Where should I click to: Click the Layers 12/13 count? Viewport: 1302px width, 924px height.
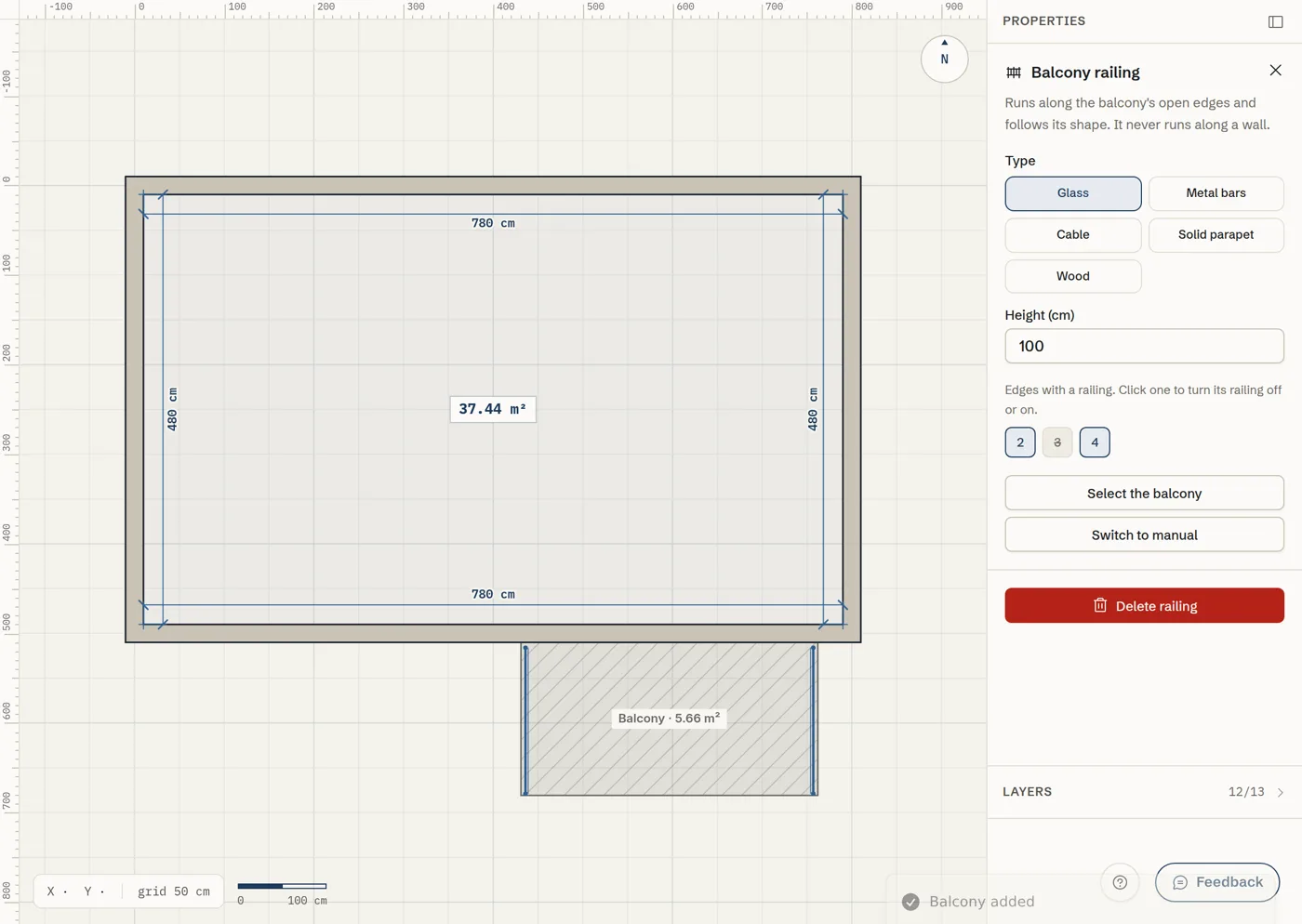(x=1246, y=792)
